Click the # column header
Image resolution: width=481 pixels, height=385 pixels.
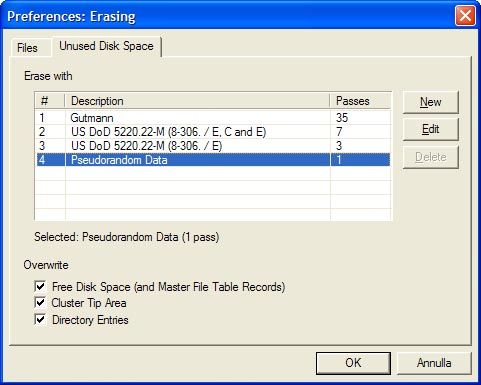(50, 101)
